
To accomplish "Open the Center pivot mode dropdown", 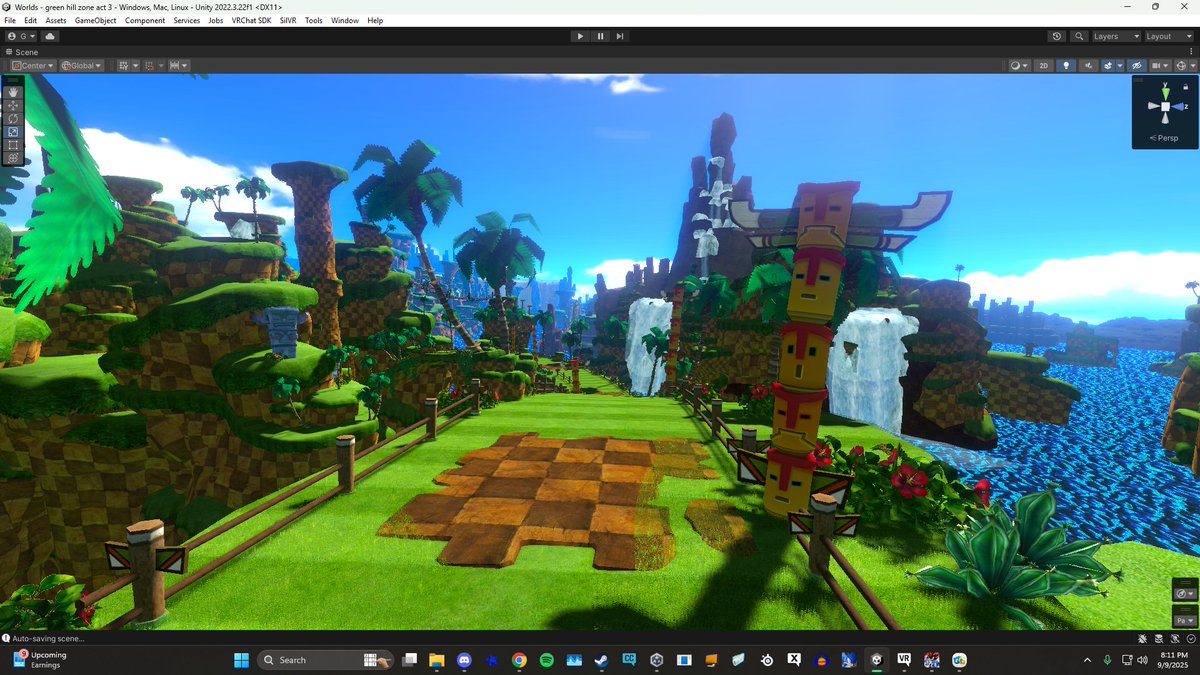I will coord(33,65).
